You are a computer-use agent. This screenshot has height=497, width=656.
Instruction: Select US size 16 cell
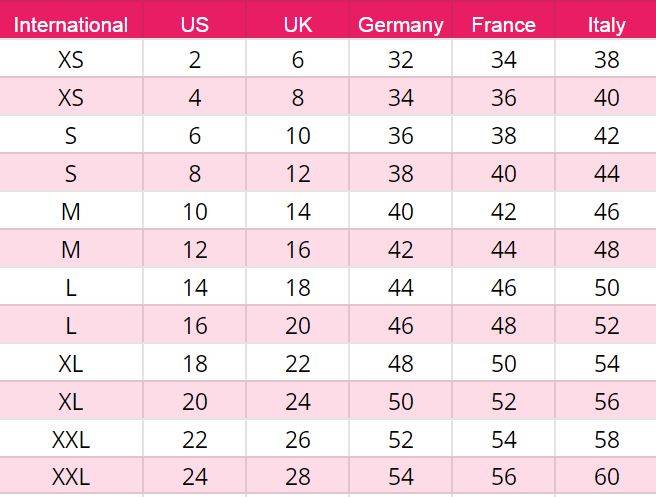pyautogui.click(x=195, y=325)
